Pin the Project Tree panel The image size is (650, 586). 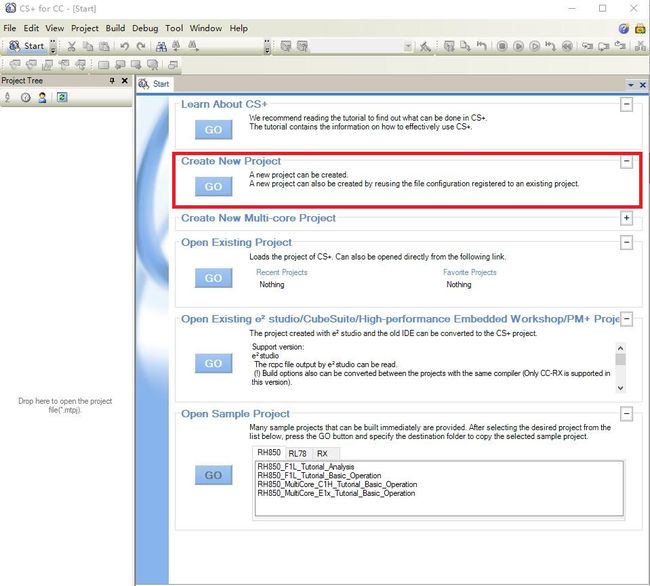pos(112,80)
